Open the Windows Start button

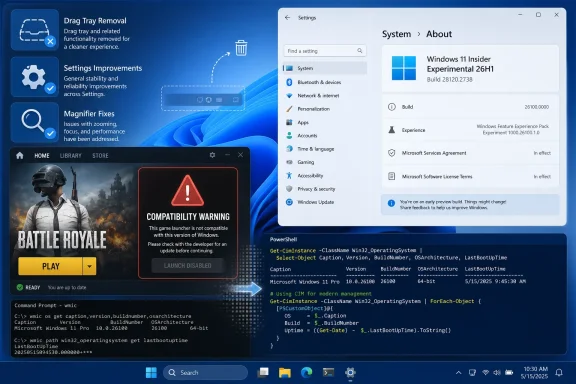click(x=151, y=373)
